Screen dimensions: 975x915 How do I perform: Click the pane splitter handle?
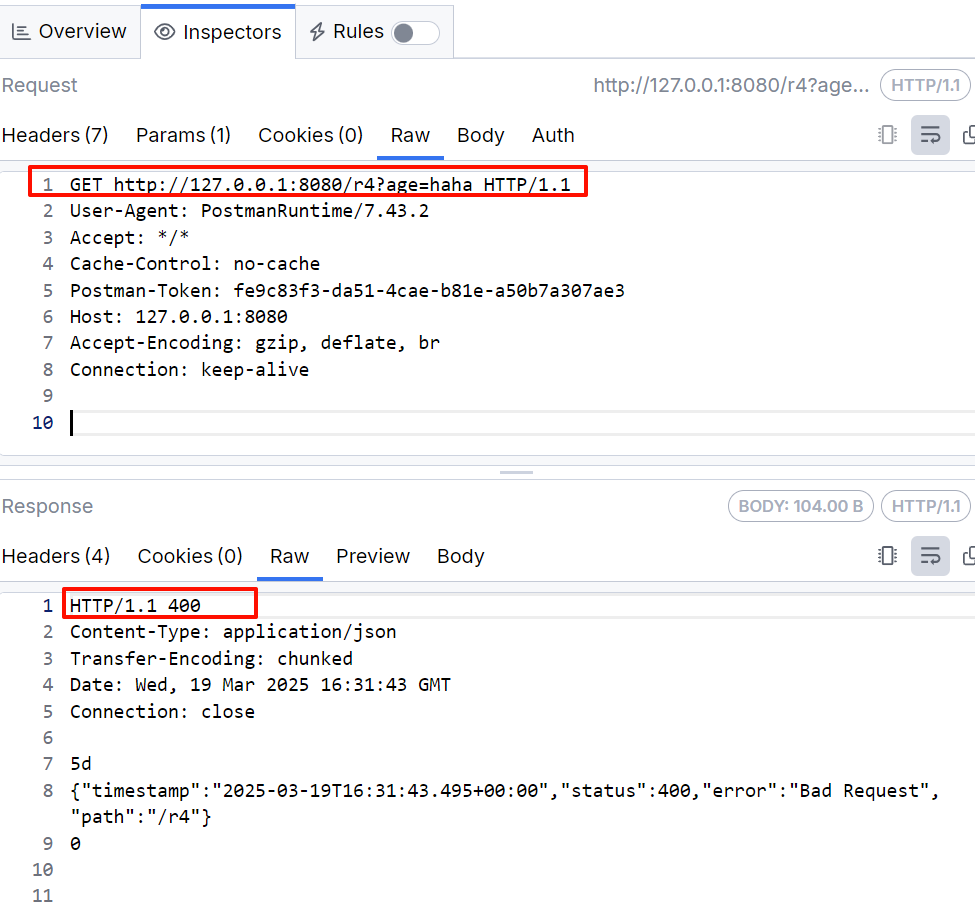[516, 472]
